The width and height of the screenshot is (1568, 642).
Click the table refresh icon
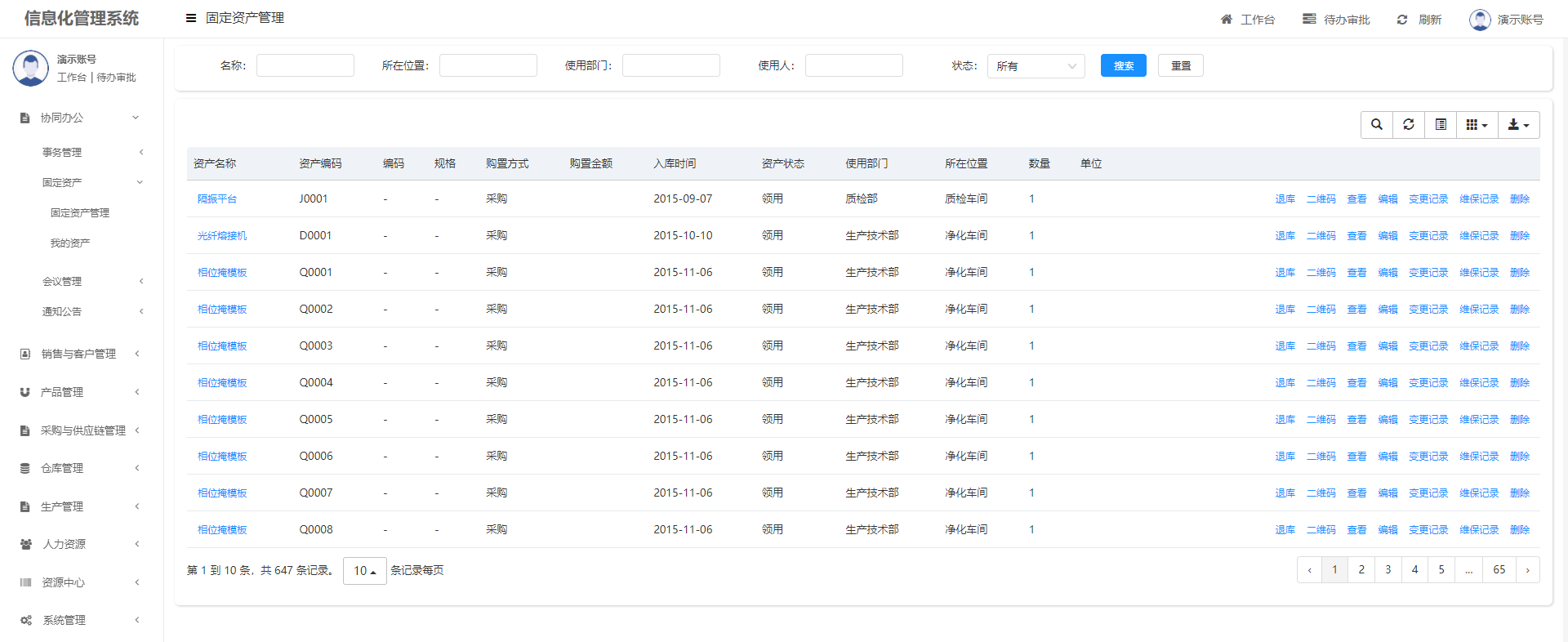click(1408, 125)
